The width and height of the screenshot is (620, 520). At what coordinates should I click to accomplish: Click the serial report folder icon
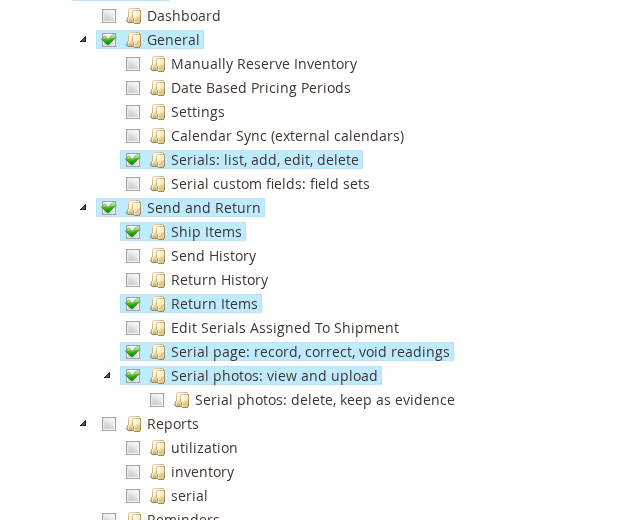158,496
